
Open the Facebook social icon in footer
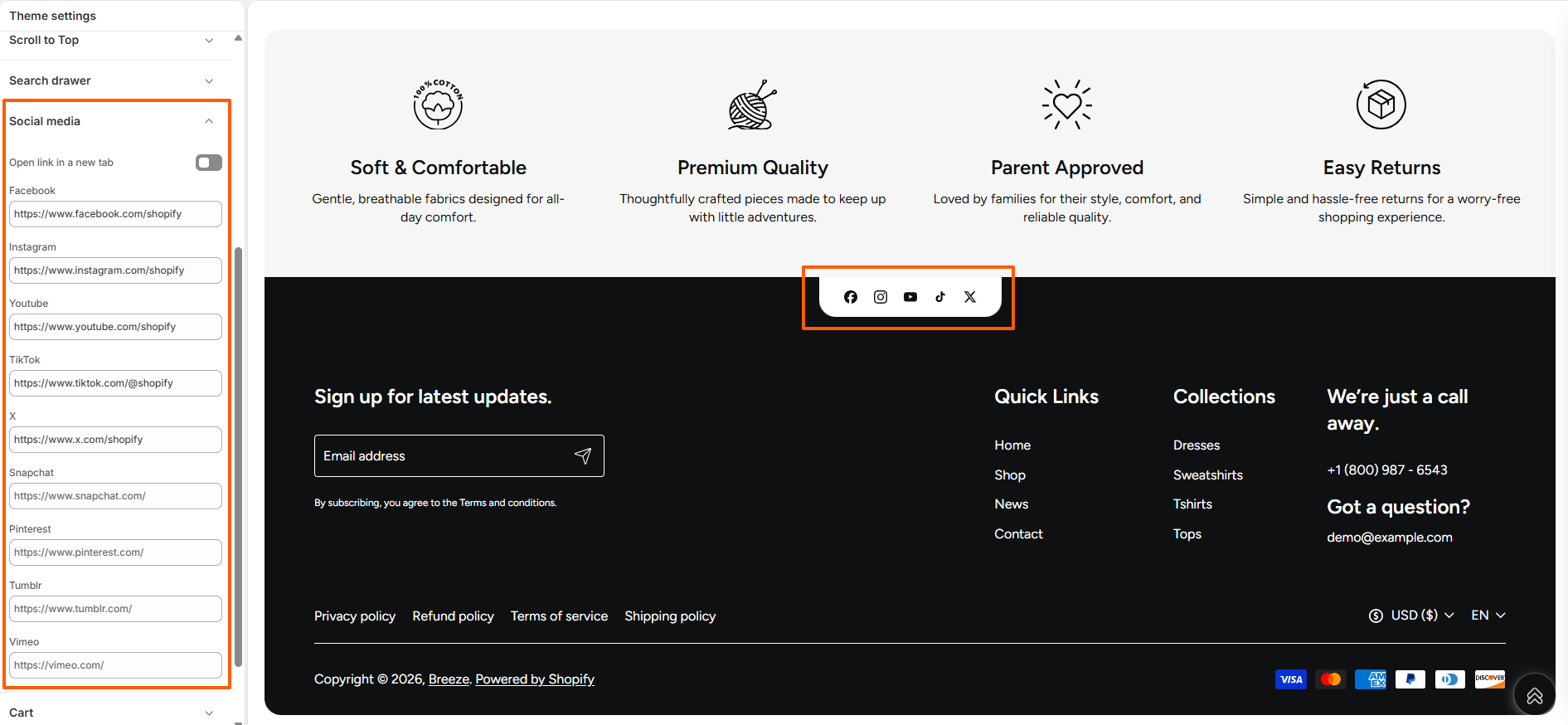[851, 297]
